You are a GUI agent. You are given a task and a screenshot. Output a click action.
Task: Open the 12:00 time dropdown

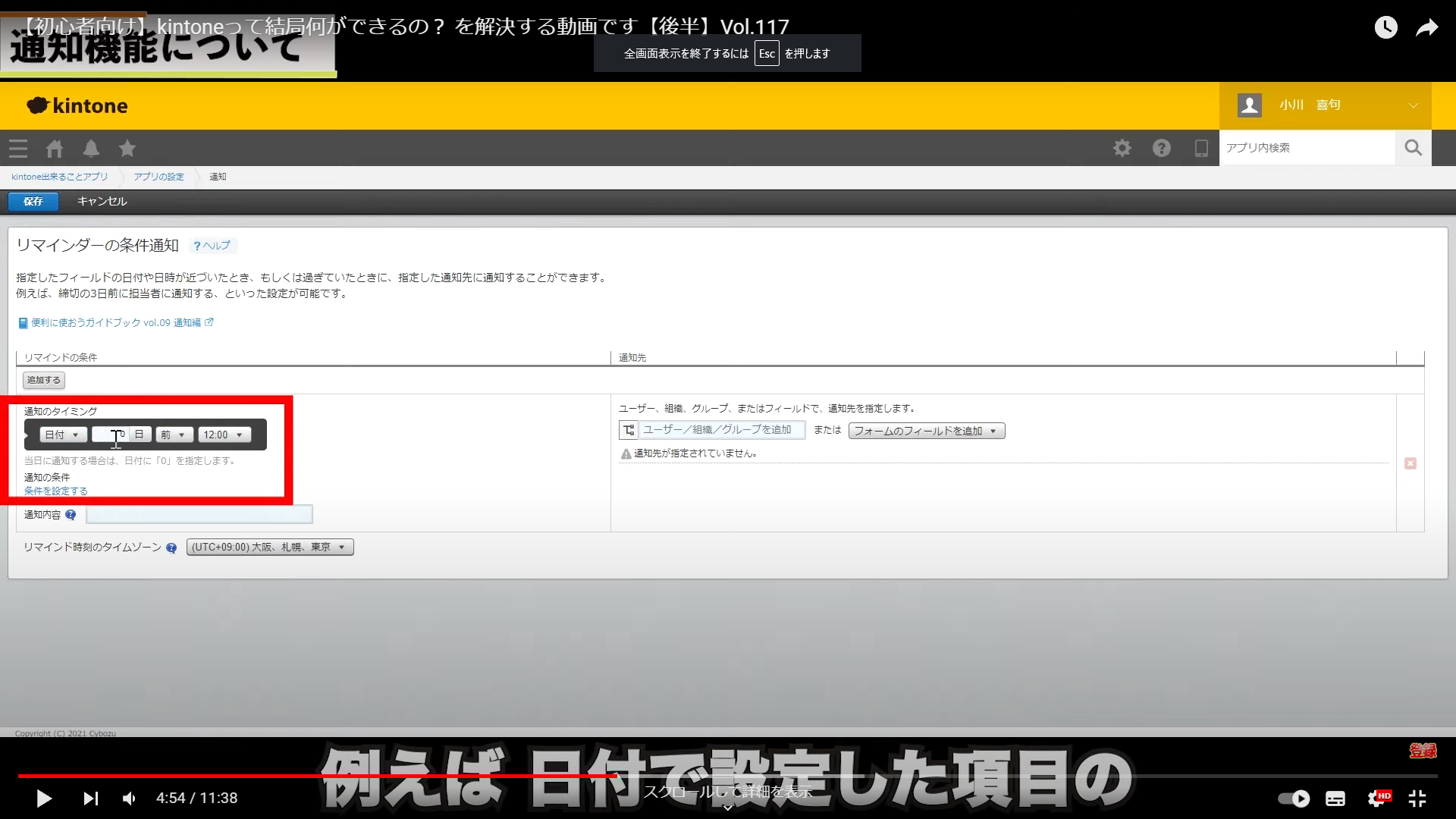224,435
